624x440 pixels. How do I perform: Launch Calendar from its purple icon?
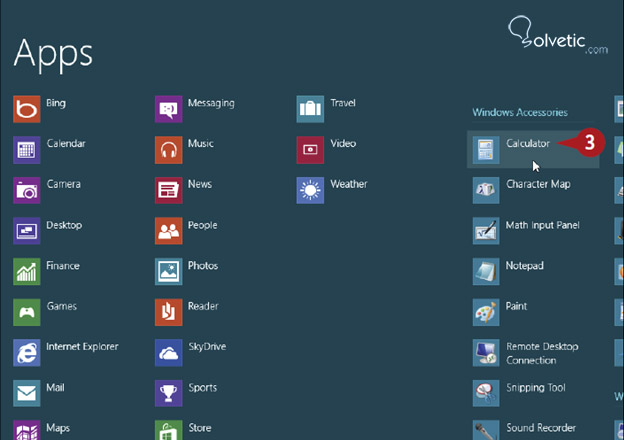point(27,150)
